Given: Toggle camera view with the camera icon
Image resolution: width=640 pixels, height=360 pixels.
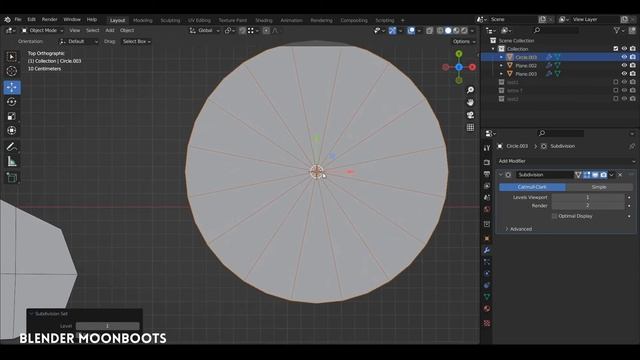Looking at the screenshot, I should (x=470, y=115).
